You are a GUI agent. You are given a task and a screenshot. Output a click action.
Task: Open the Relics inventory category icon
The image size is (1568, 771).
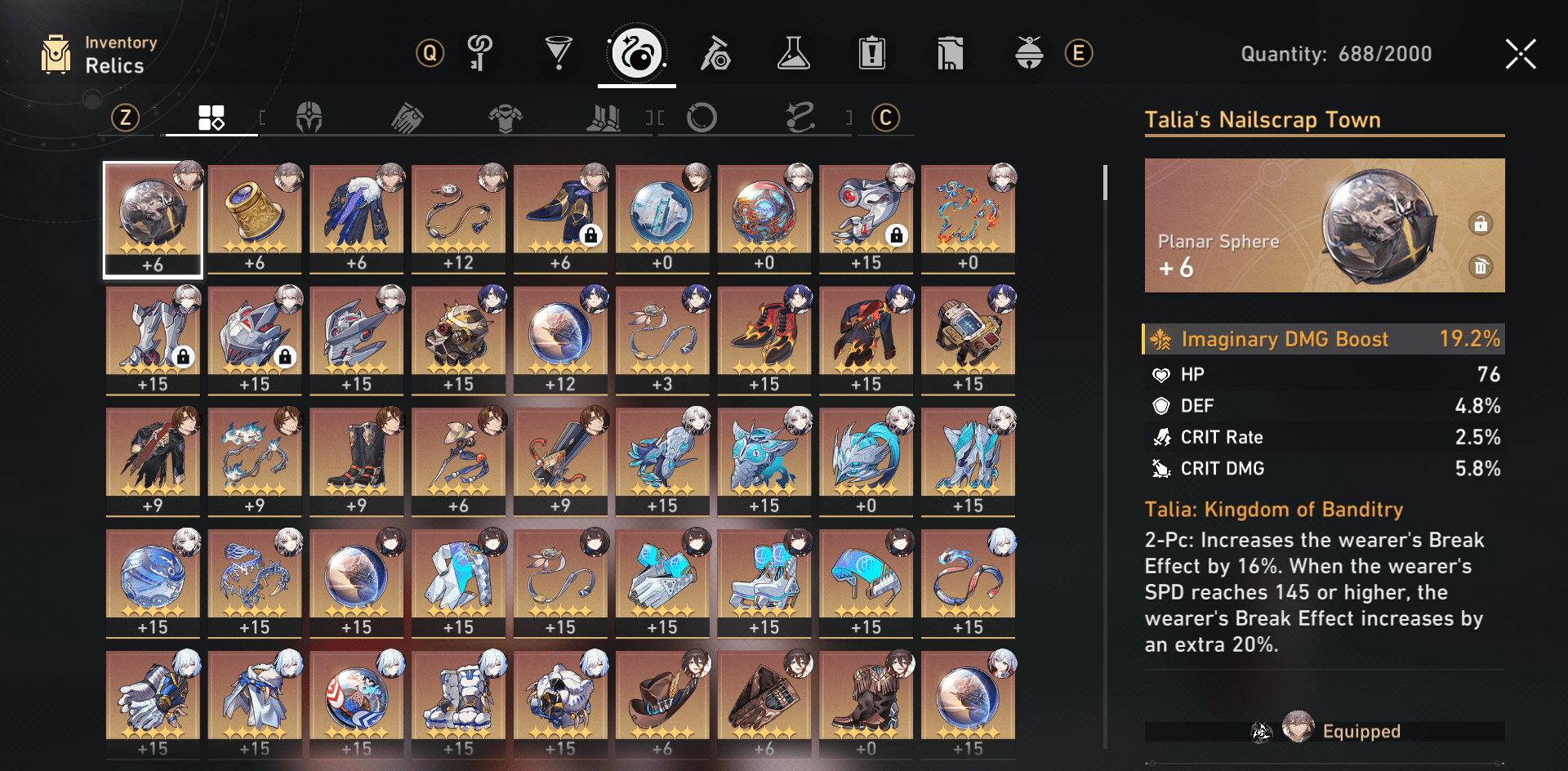click(636, 54)
